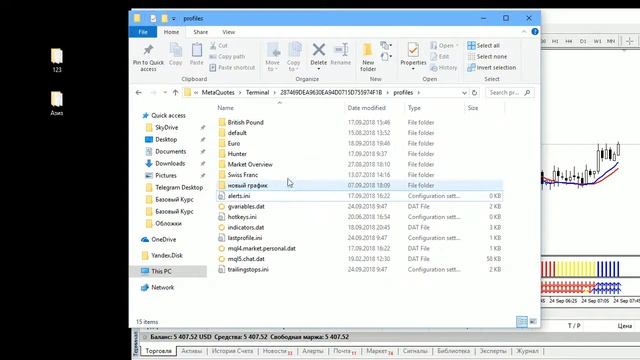Open SkyDrive in navigation pane

tap(167, 128)
